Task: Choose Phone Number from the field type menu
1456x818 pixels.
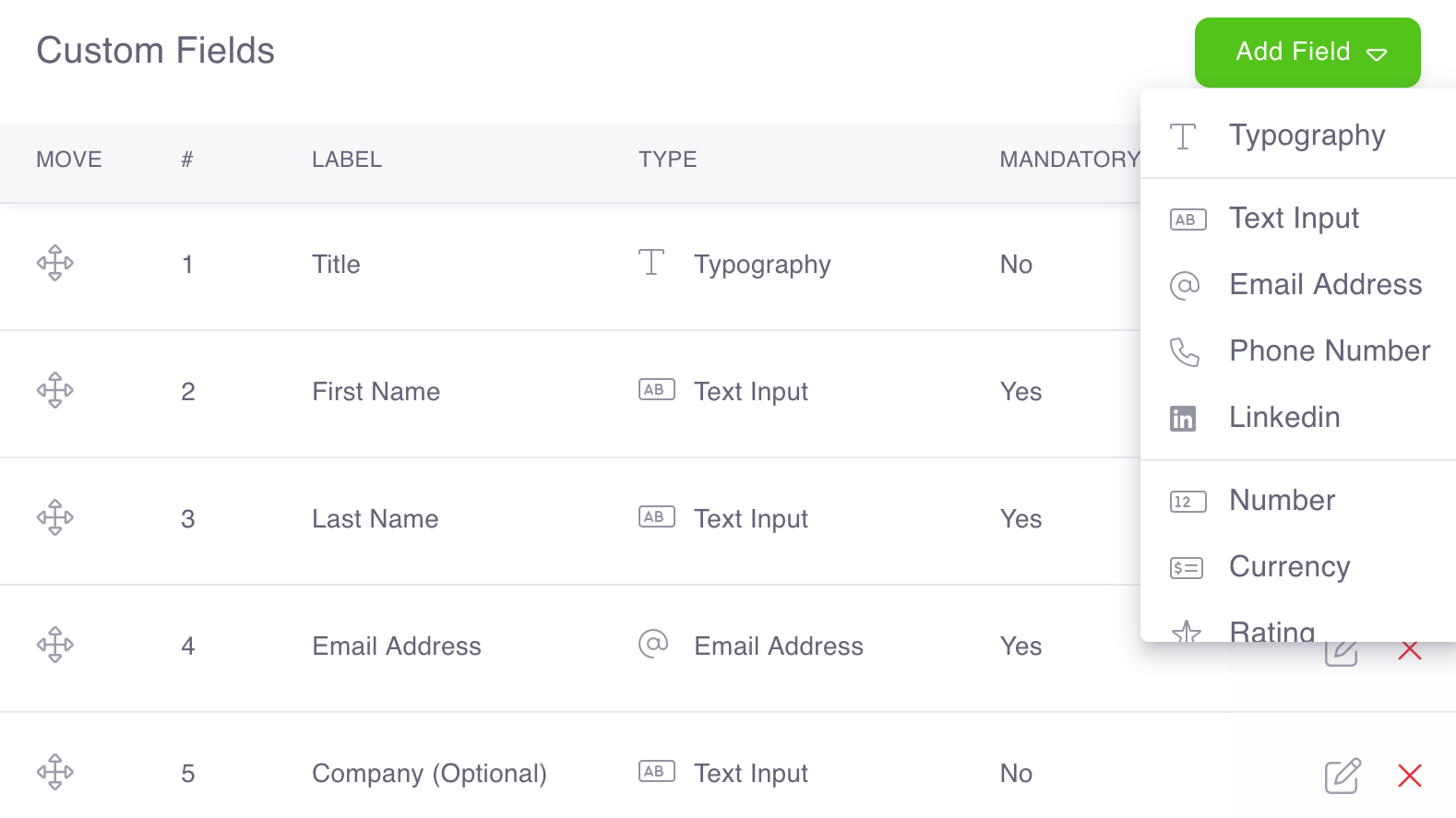Action: 1329,351
